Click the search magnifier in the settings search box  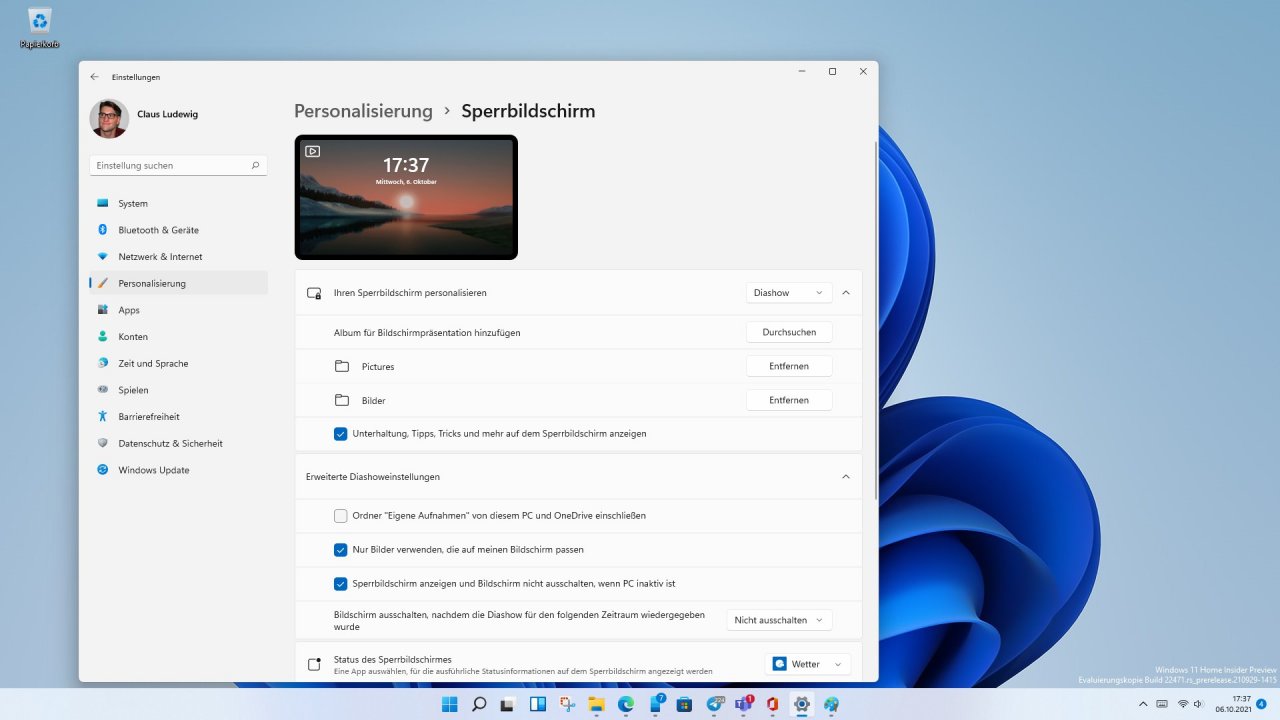pyautogui.click(x=255, y=165)
